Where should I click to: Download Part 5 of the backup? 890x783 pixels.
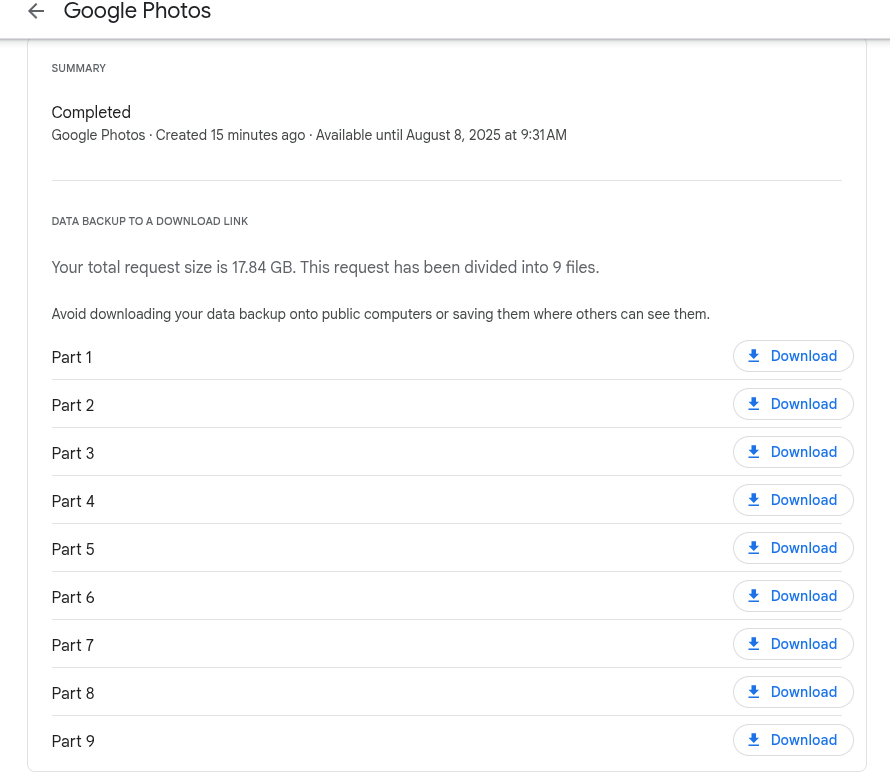tap(793, 548)
